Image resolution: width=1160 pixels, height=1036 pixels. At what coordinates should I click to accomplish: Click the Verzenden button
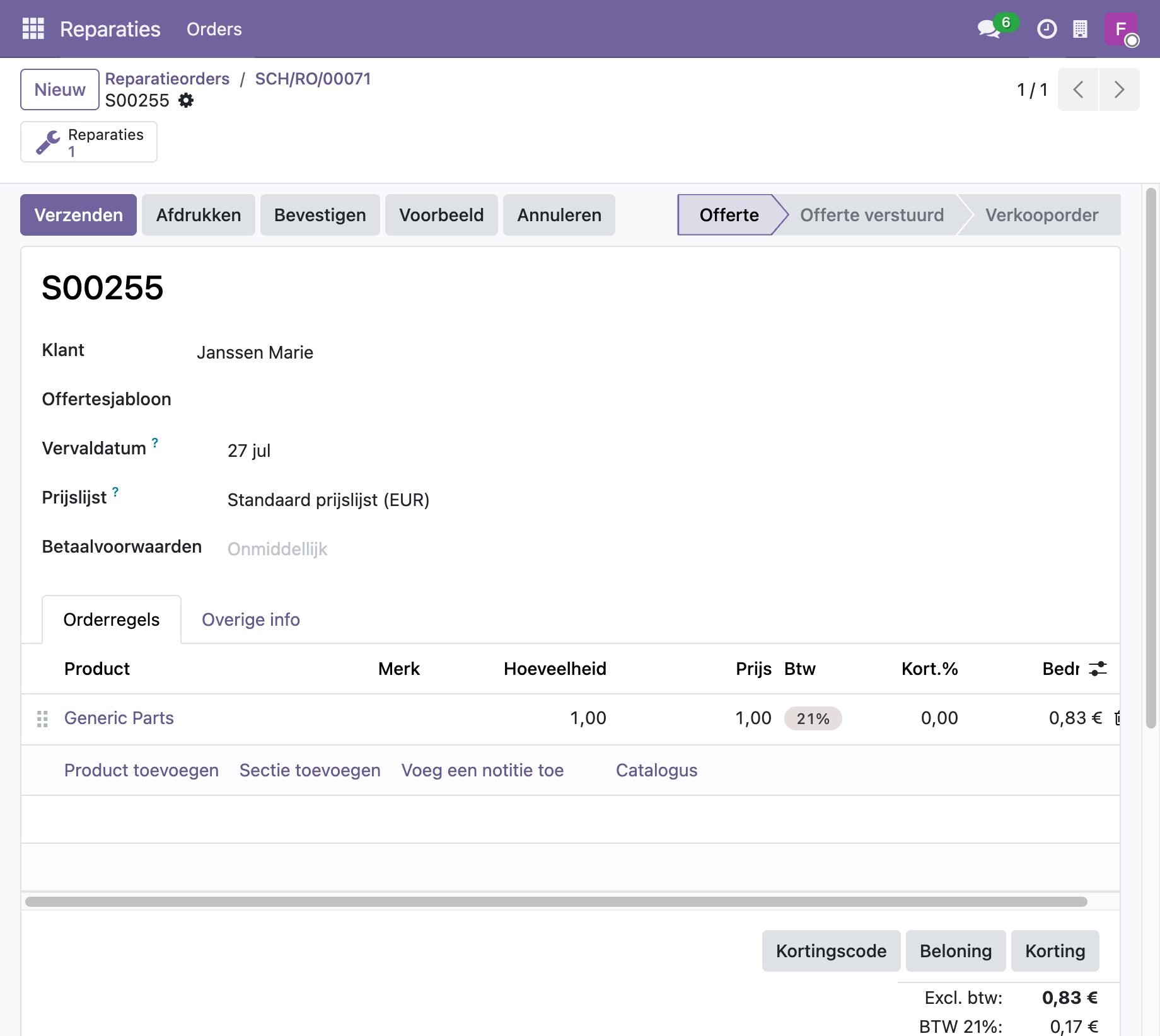point(78,215)
